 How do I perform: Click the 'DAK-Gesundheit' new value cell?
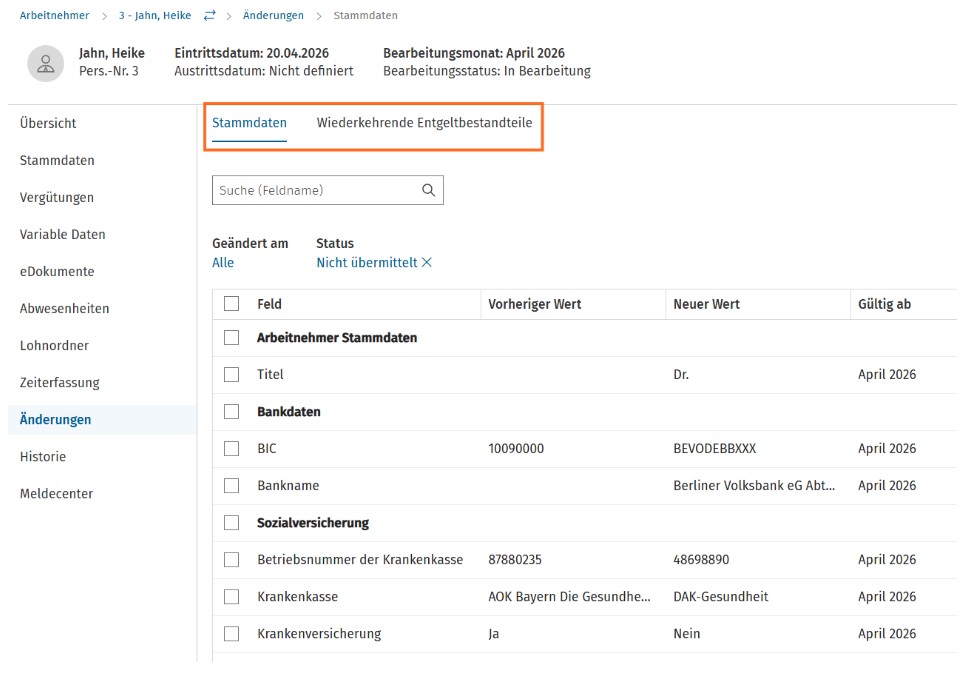pos(721,596)
